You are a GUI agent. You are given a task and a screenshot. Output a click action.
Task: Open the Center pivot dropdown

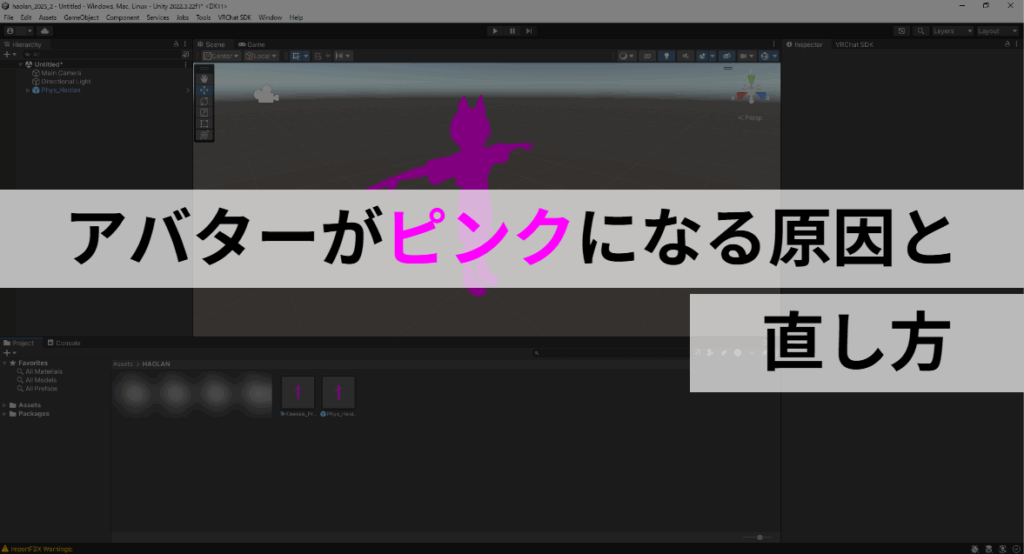(x=221, y=56)
